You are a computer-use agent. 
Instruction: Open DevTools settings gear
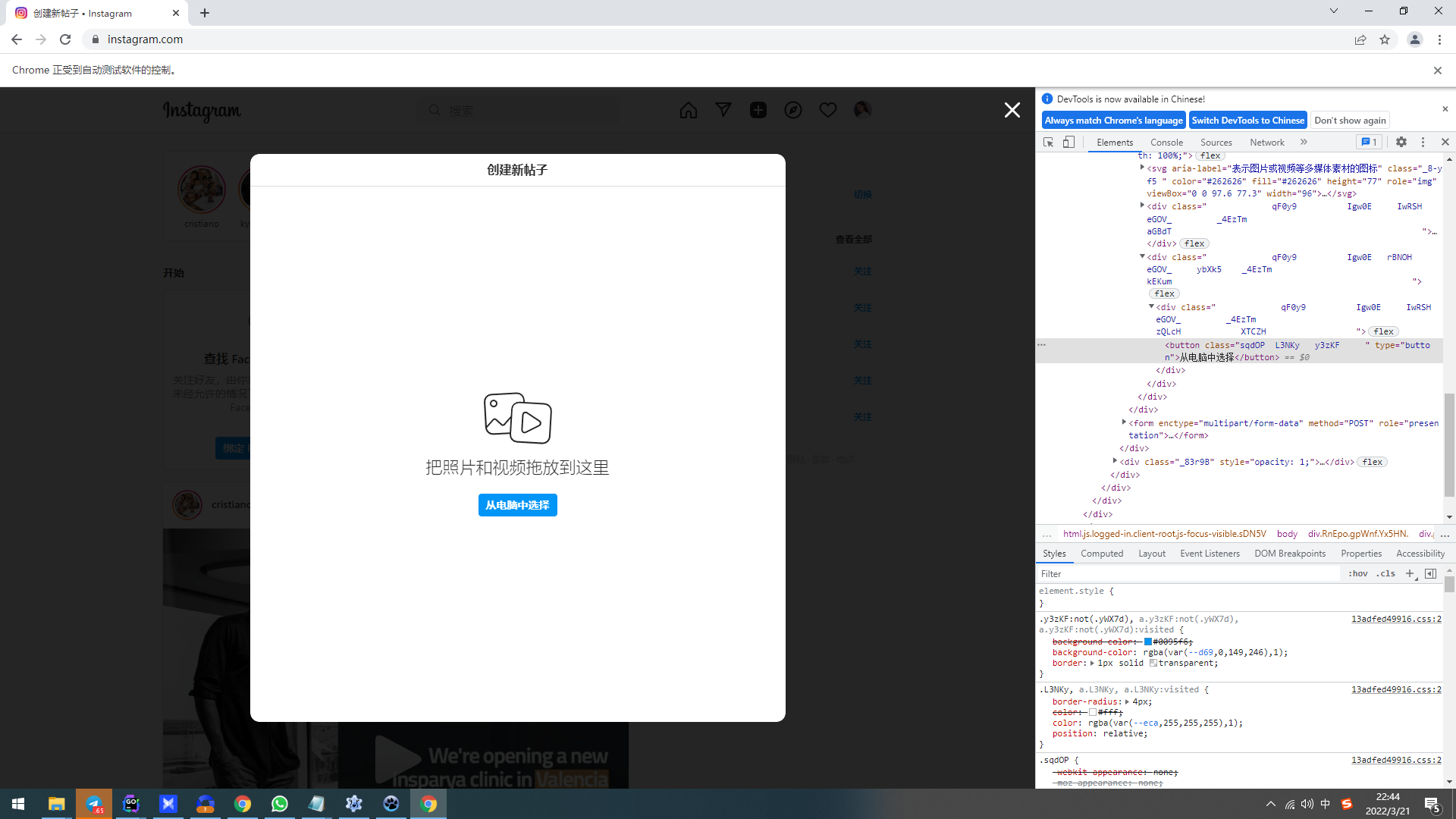[x=1401, y=142]
